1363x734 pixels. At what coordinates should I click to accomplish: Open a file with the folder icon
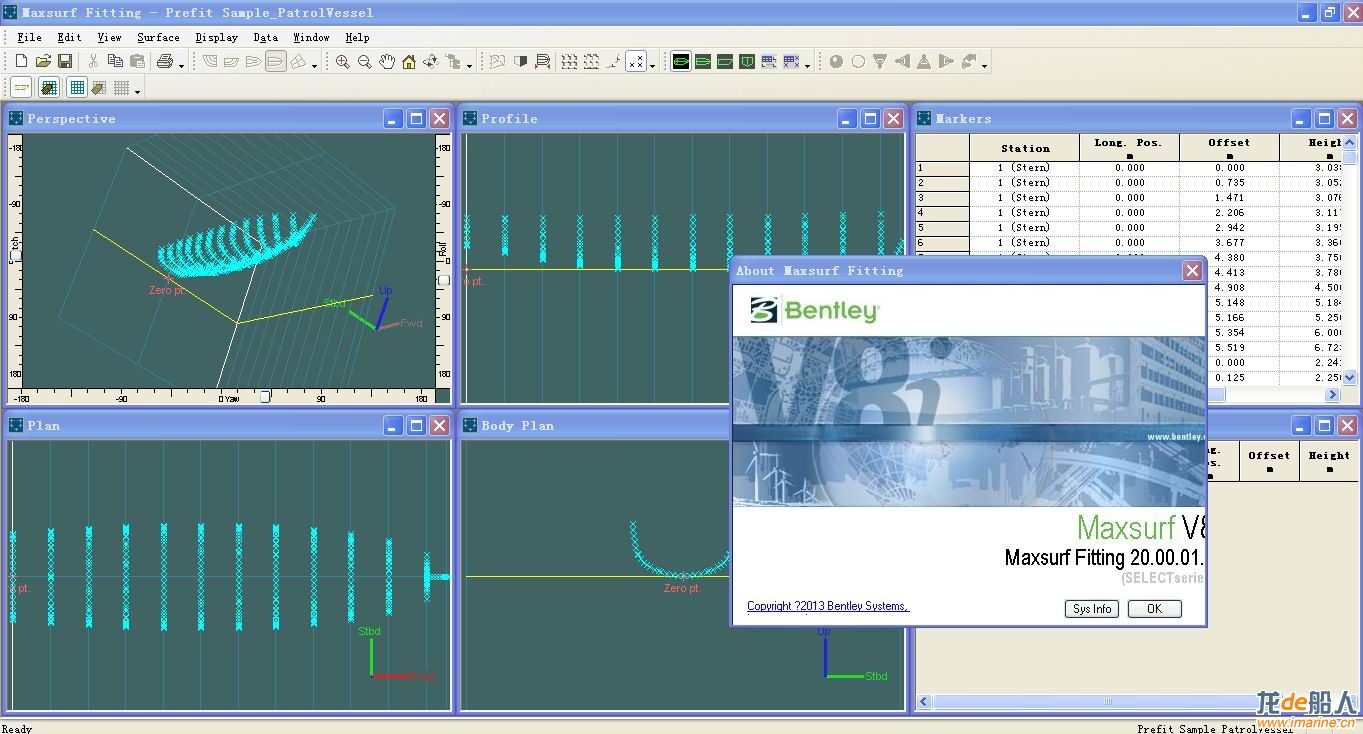(43, 62)
